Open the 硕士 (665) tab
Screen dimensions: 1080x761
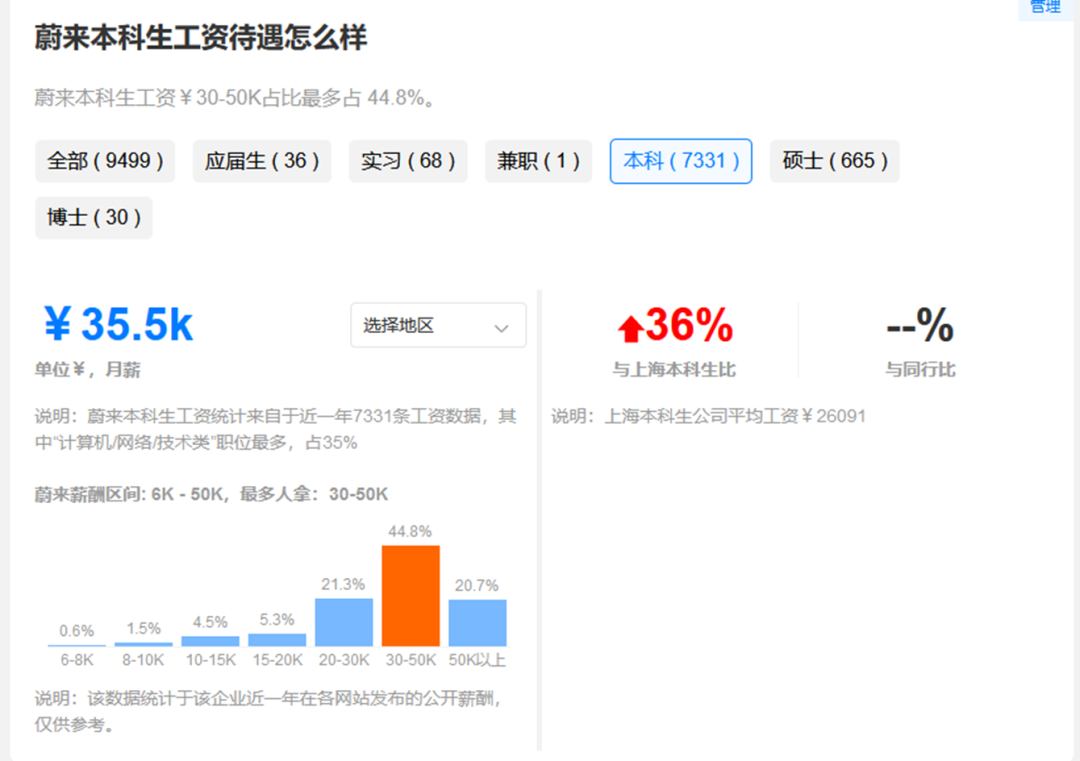[x=835, y=161]
